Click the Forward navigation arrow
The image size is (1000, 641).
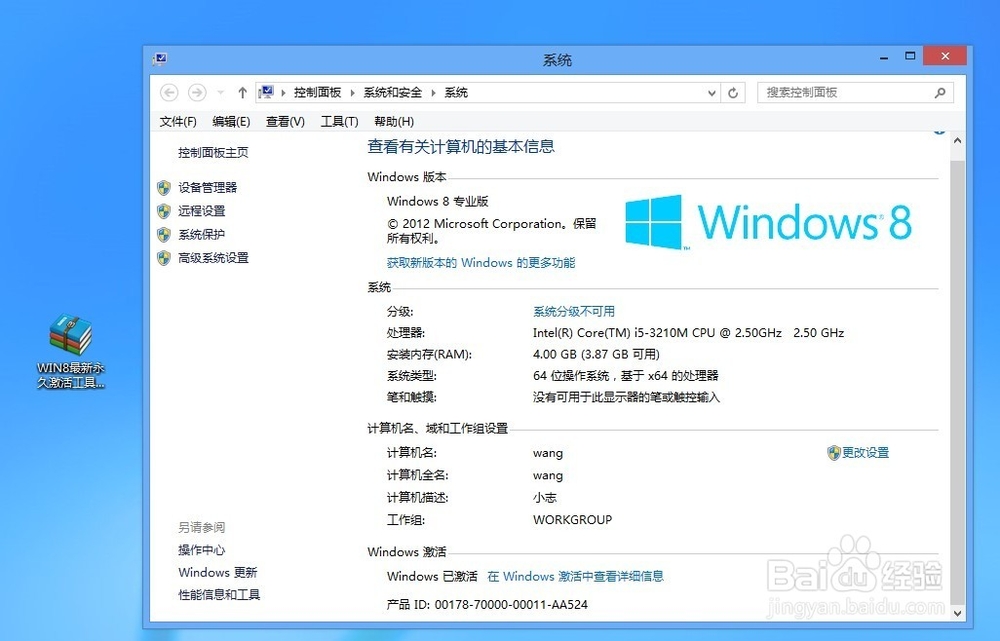pos(197,92)
